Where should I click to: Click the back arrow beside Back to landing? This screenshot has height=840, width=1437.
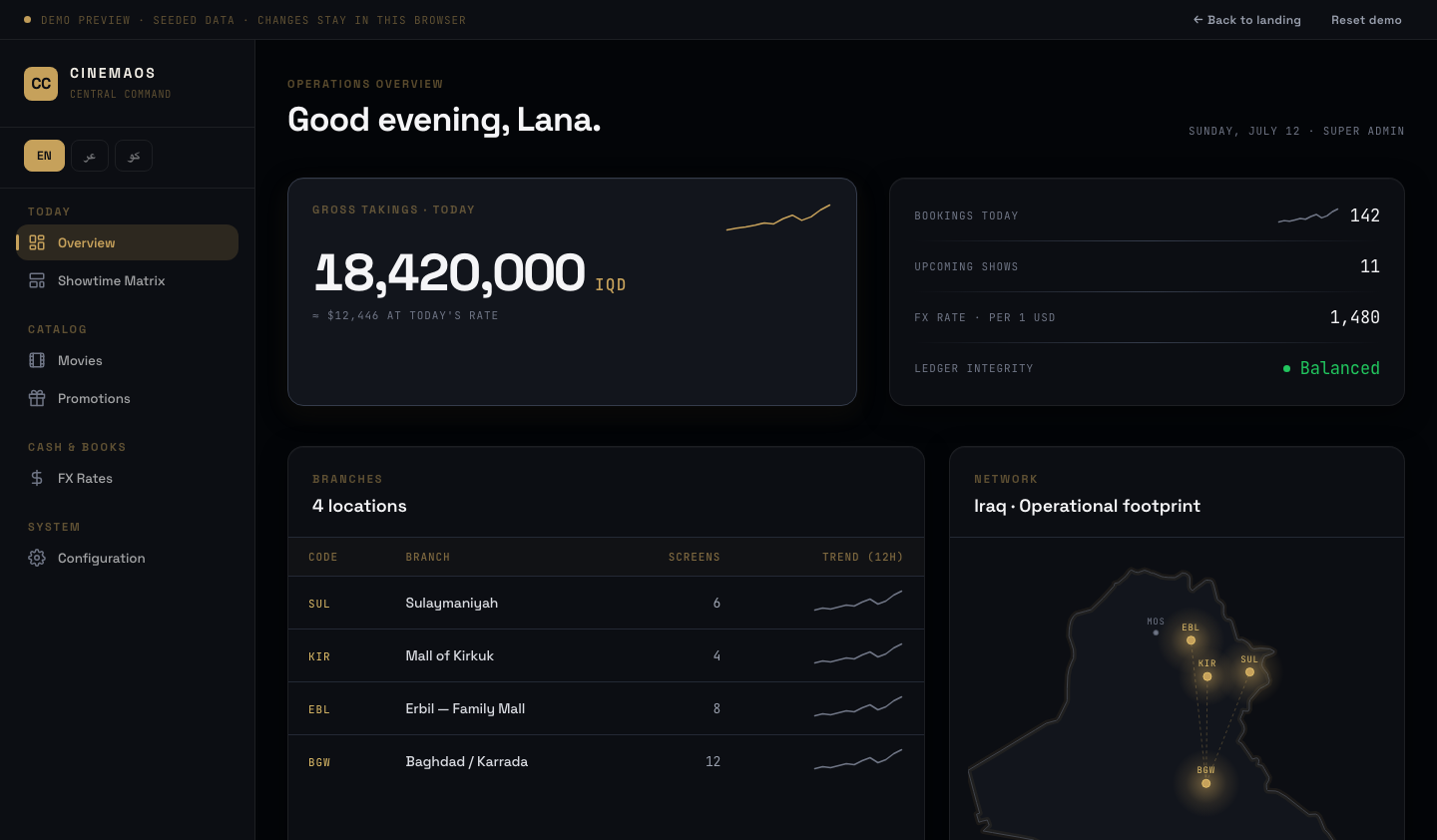[1197, 20]
